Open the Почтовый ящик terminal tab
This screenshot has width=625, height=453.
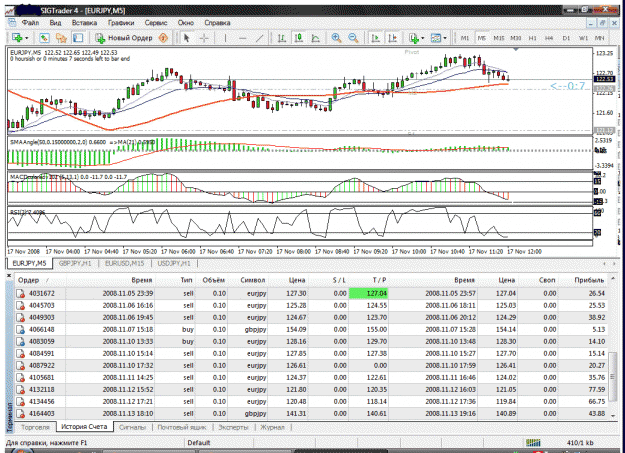click(x=182, y=427)
